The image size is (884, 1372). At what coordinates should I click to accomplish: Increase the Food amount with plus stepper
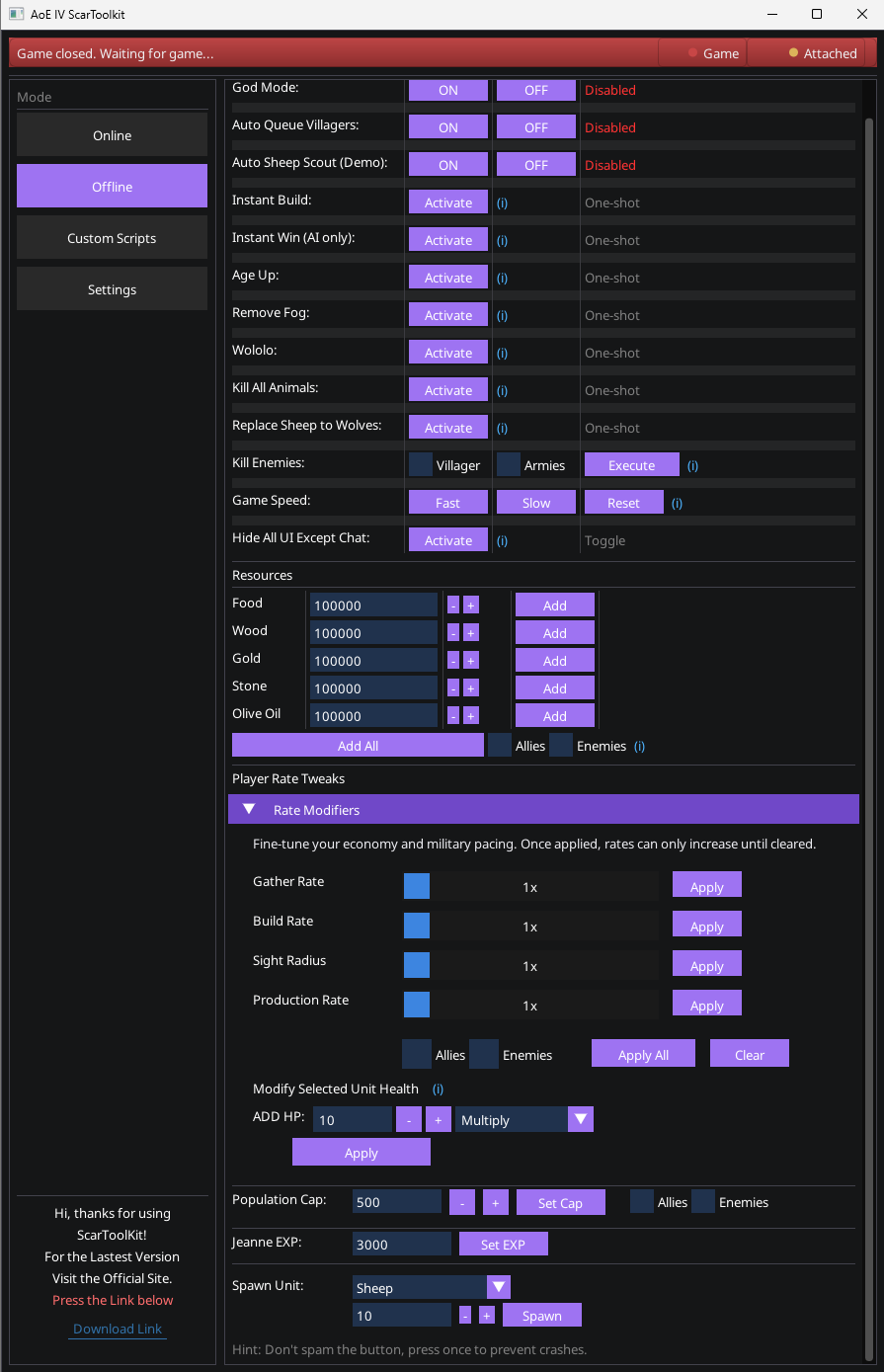(x=470, y=604)
